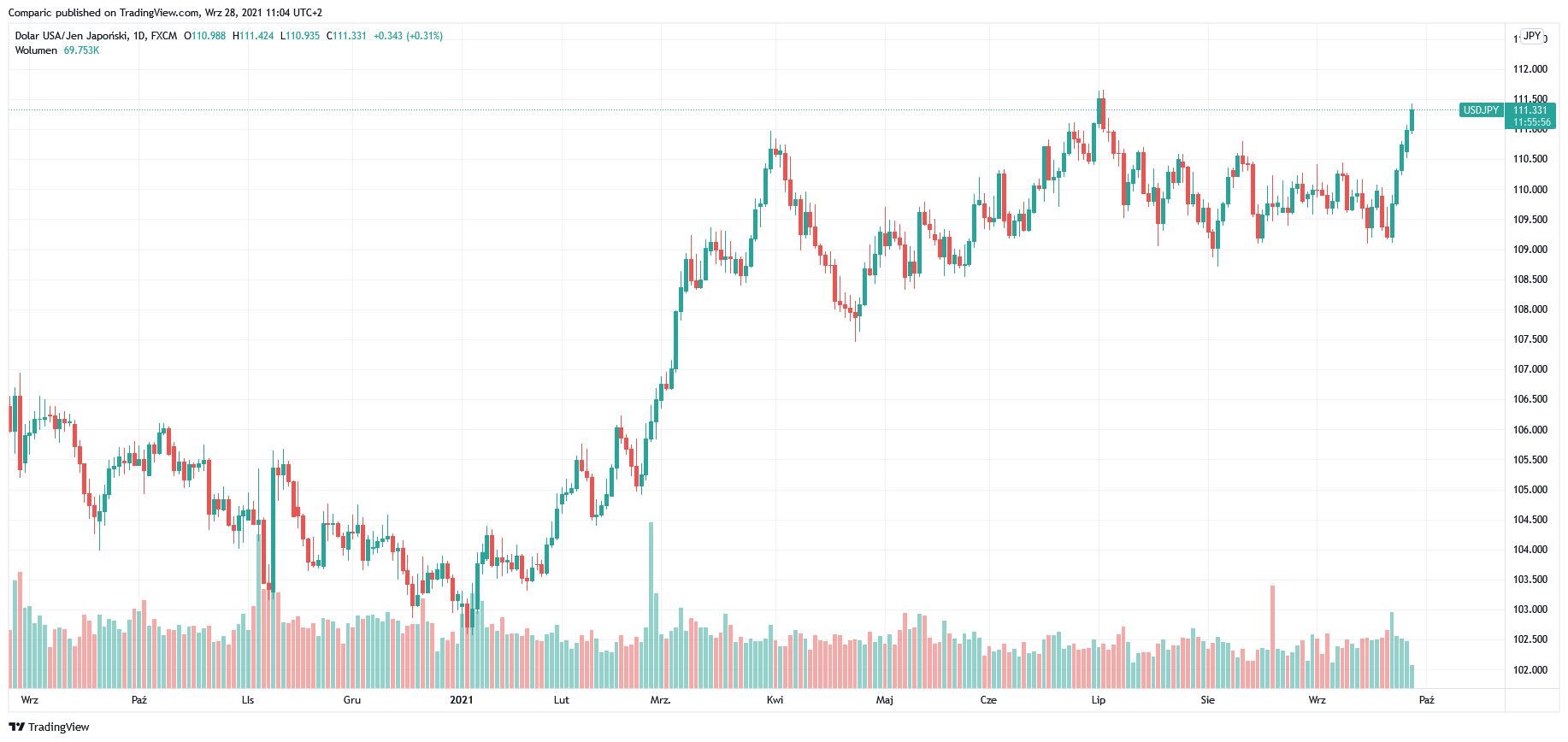Click the 105.000 price axis label

click(1530, 490)
